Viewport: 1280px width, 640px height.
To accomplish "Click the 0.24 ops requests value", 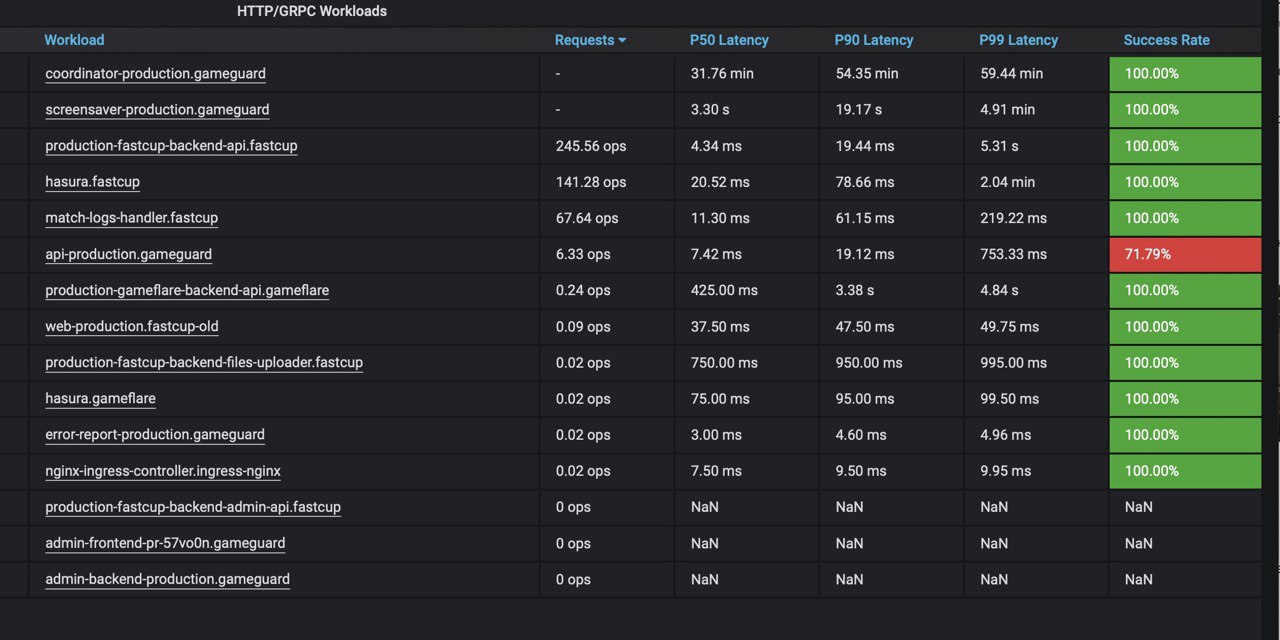I will tap(583, 290).
